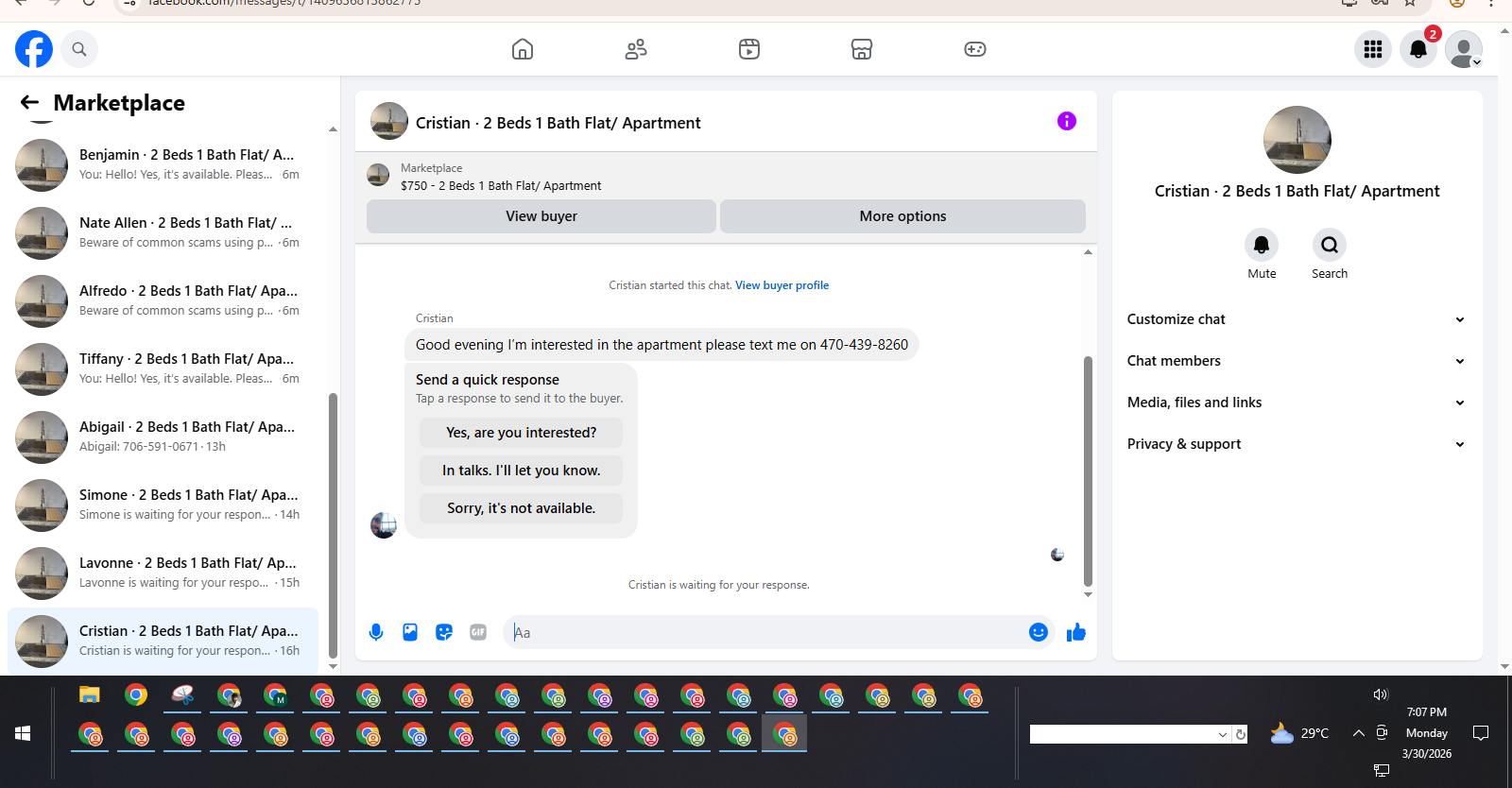Open the Gaming controller icon in top navigation
Image resolution: width=1512 pixels, height=788 pixels.
click(x=975, y=49)
